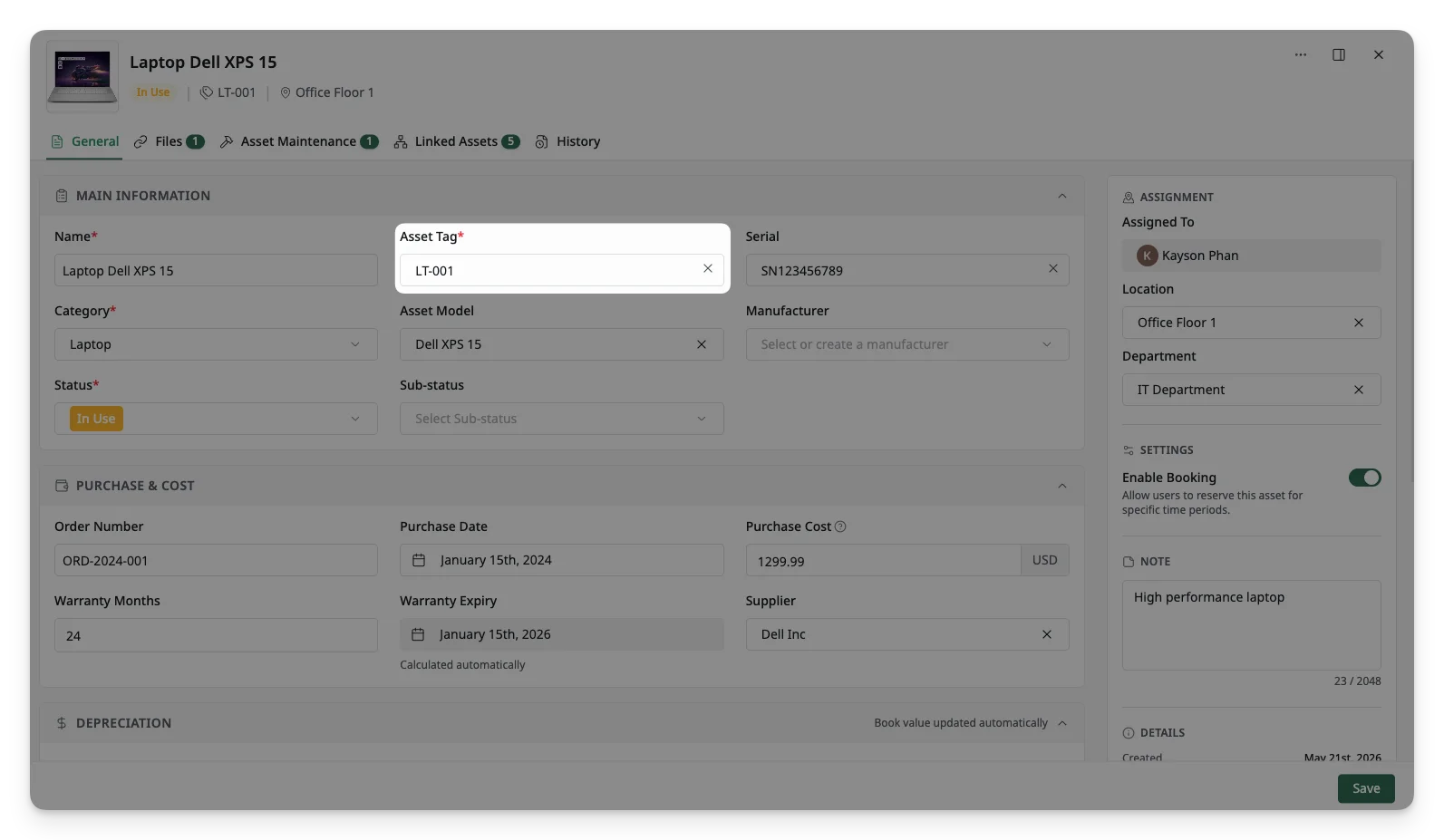Image resolution: width=1444 pixels, height=840 pixels.
Task: Collapse the Main Information section
Action: click(1061, 196)
